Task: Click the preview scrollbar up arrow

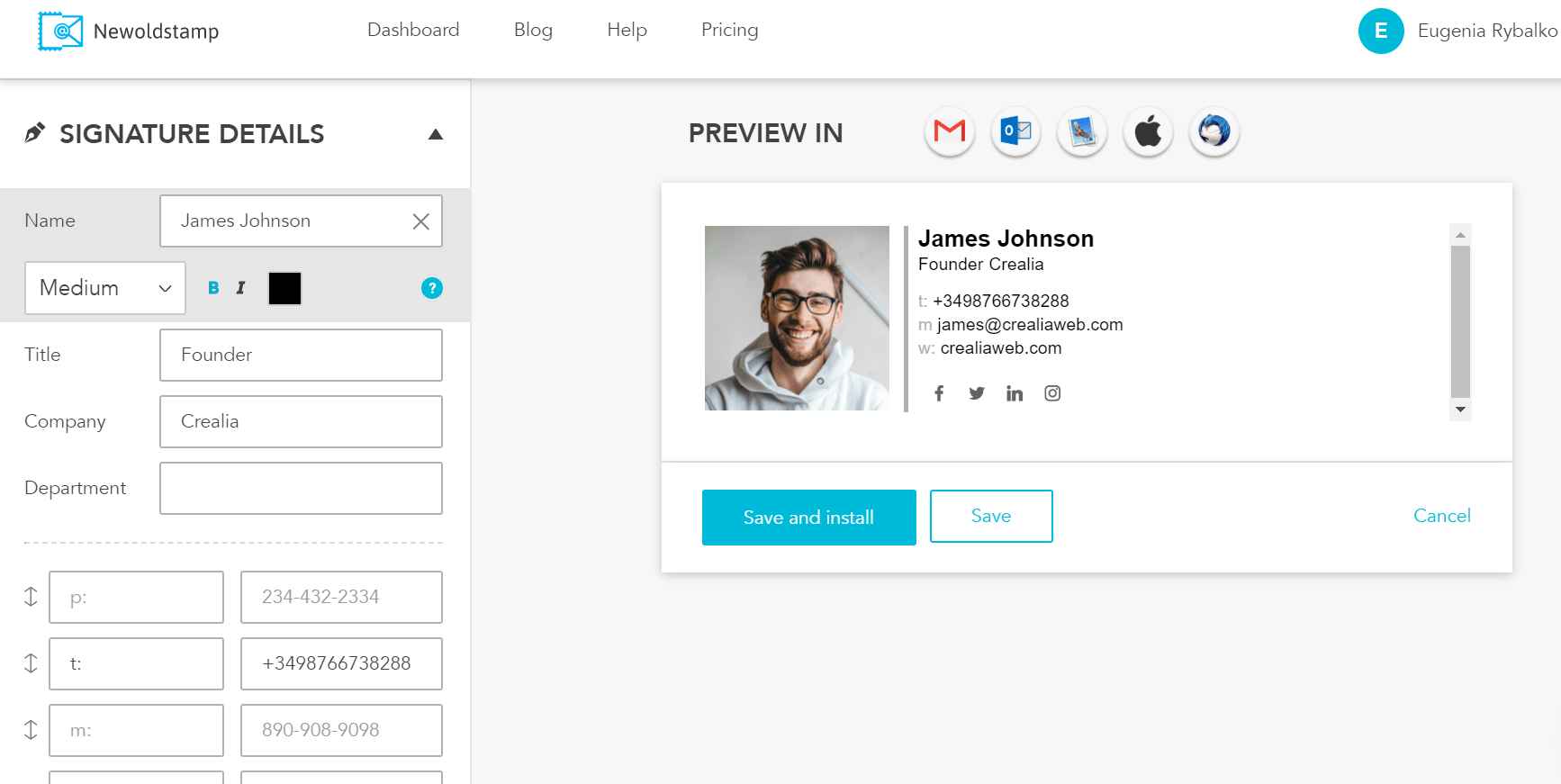Action: coord(1460,234)
